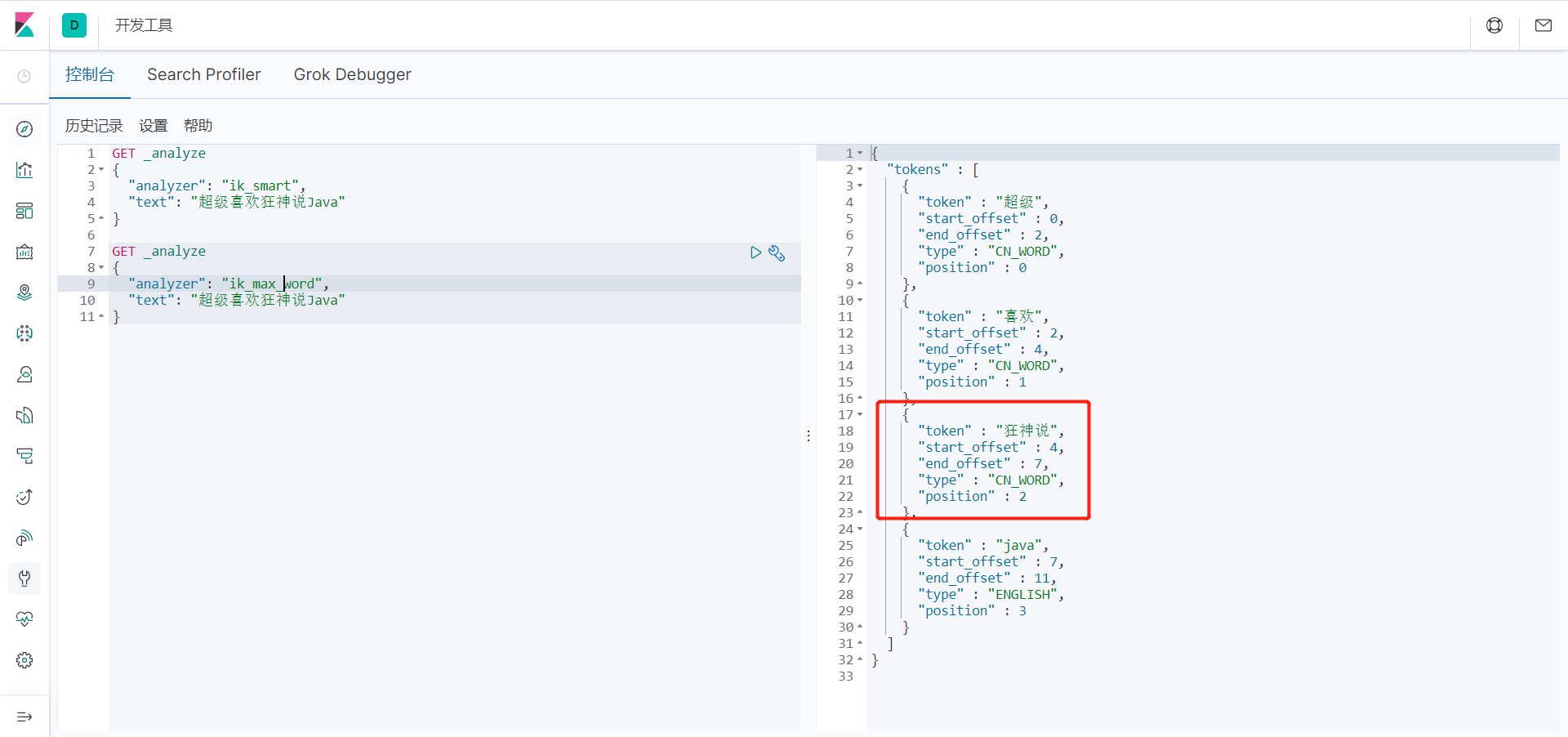Screen dimensions: 1568x737
Task: Open Visualize chart icon
Action: (x=24, y=170)
